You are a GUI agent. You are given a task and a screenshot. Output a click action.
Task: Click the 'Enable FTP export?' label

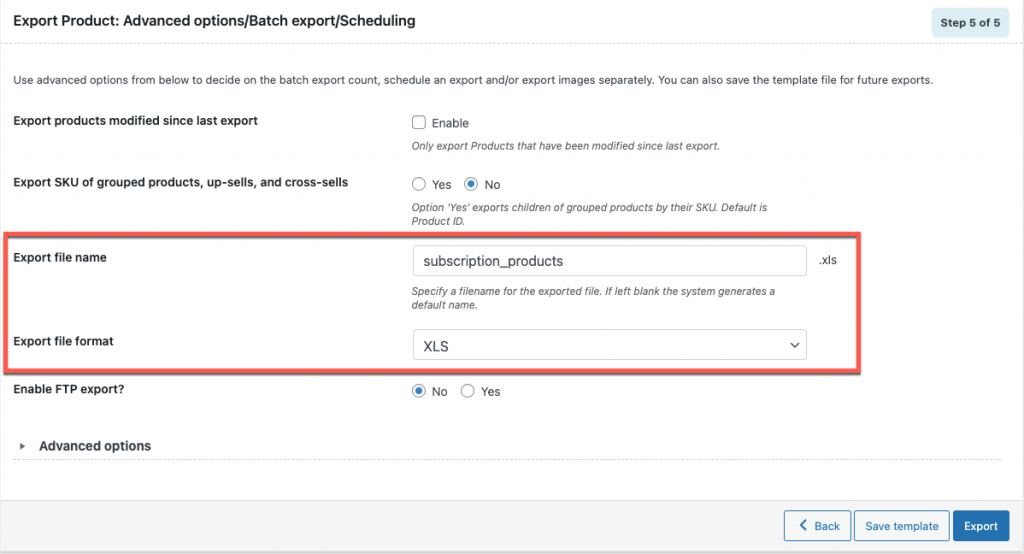69,389
